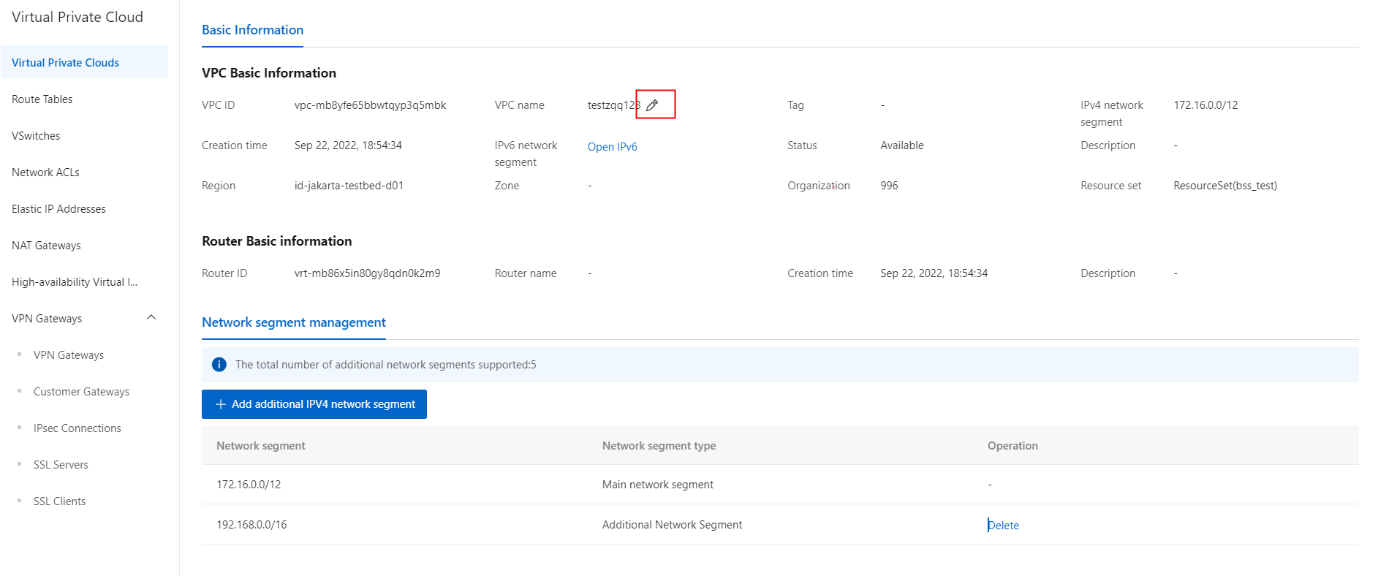Select Network ACLs from sidebar
This screenshot has width=1378, height=576.
(45, 172)
